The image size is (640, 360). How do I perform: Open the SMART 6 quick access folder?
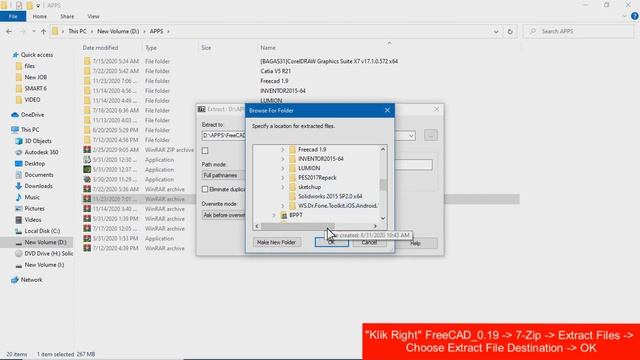[x=35, y=89]
